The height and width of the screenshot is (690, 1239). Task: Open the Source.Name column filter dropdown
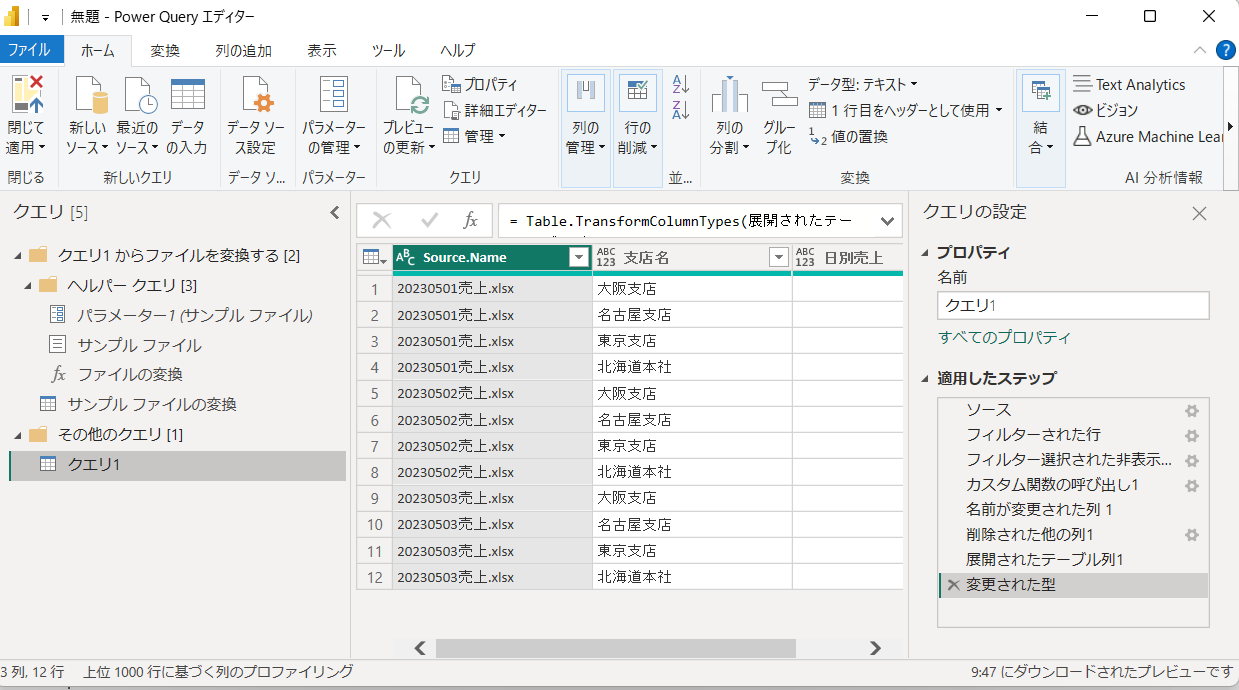(578, 258)
